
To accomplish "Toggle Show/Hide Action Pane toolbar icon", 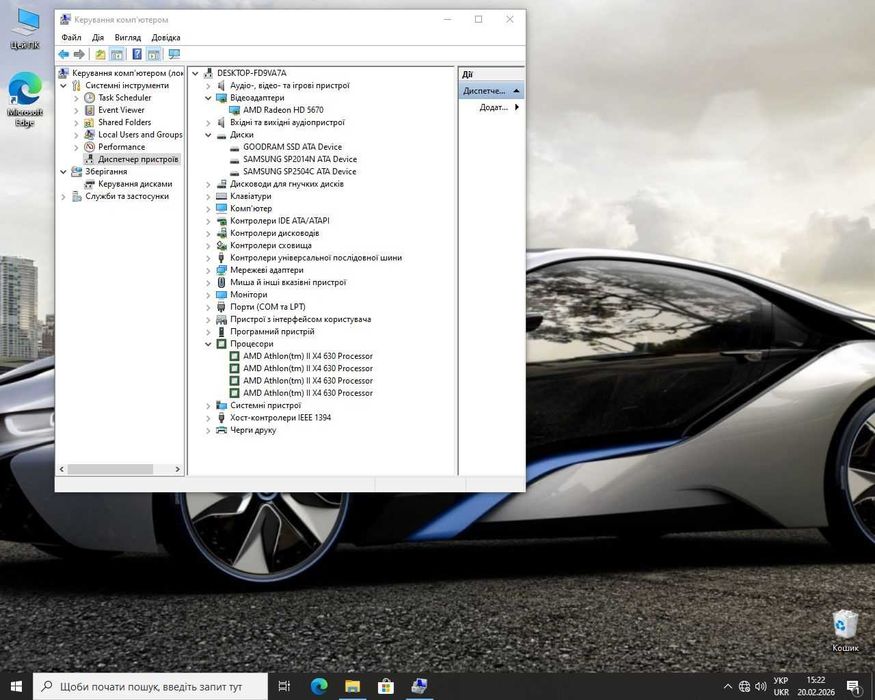I will tap(153, 54).
